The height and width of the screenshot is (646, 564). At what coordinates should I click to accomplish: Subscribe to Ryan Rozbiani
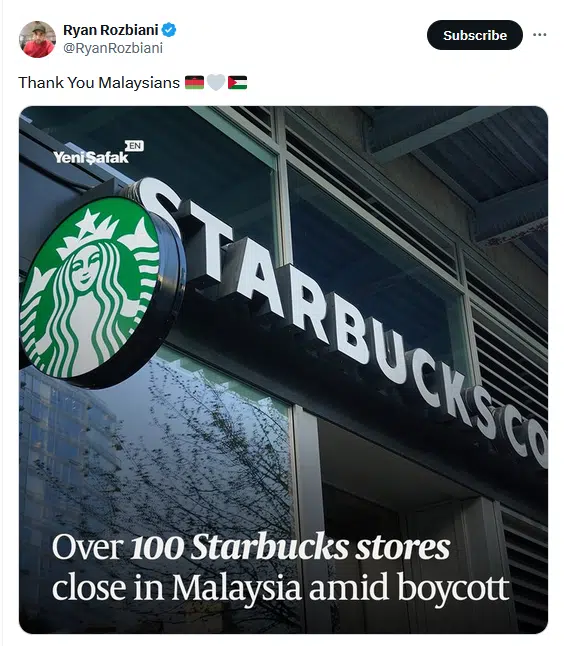point(475,35)
